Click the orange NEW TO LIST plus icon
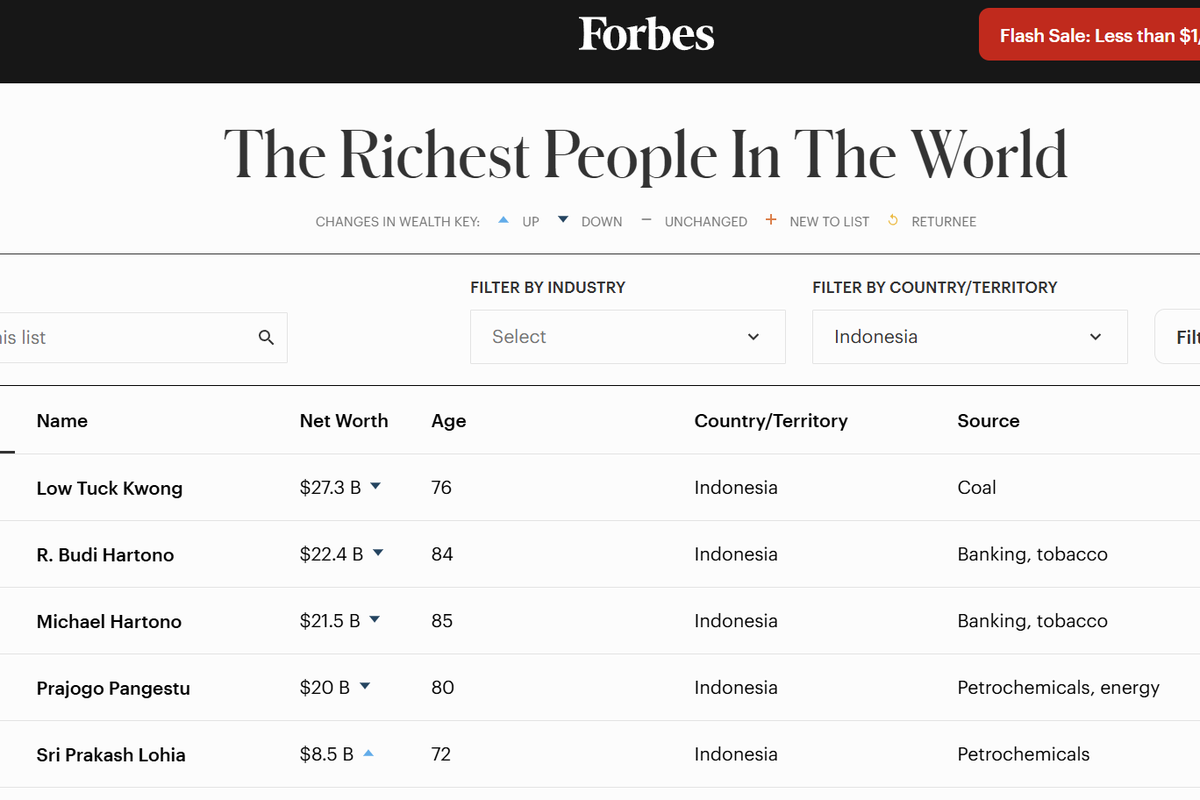The height and width of the screenshot is (800, 1200). [x=770, y=220]
